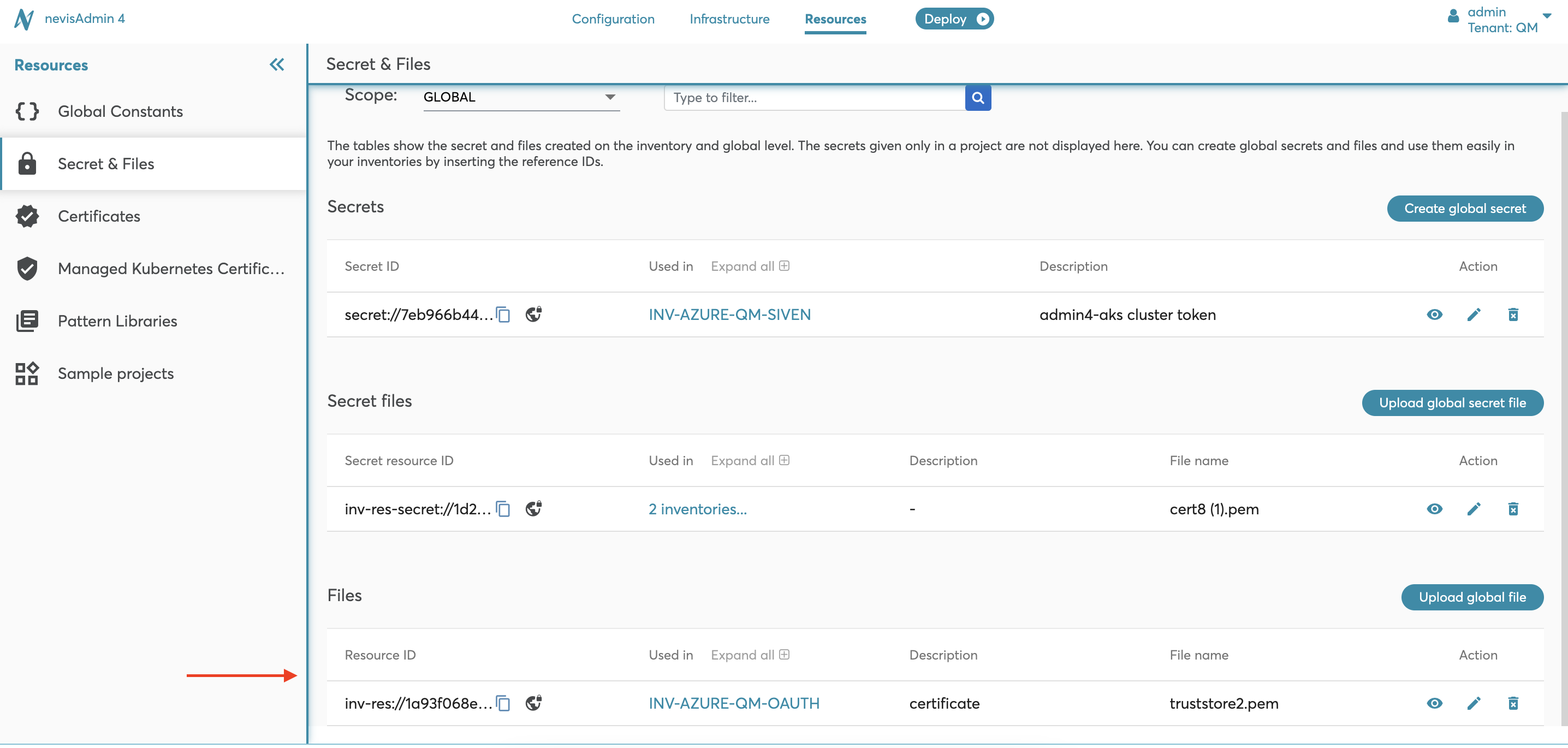1568x748 pixels.
Task: Copy the inv-res://1a93f068e resource ID
Action: [x=503, y=704]
